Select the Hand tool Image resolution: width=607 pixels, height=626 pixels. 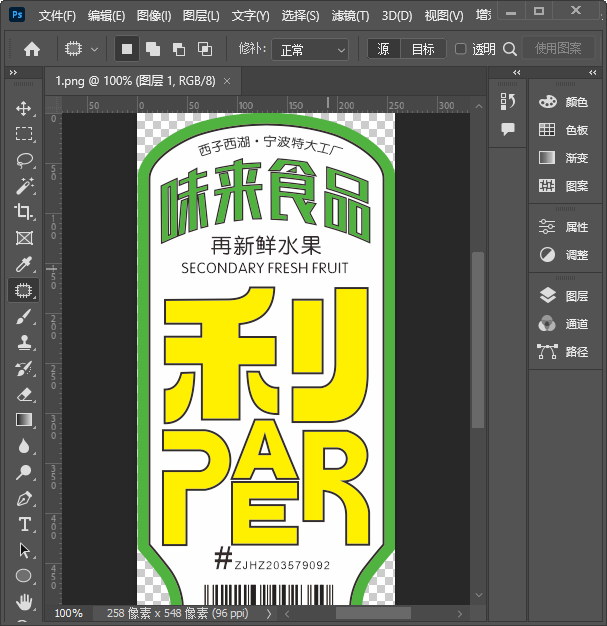click(24, 602)
